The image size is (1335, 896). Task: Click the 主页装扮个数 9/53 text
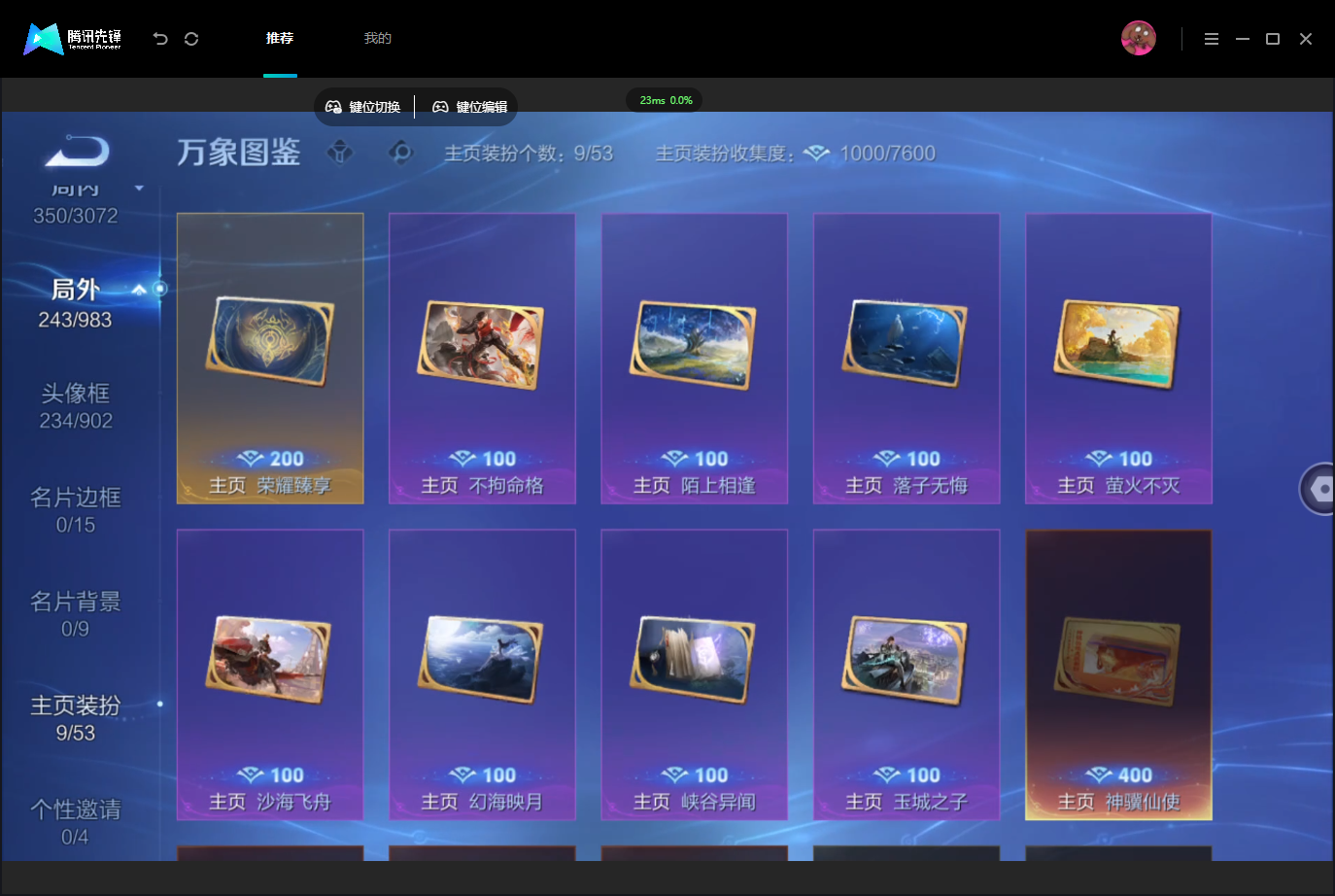(x=529, y=154)
